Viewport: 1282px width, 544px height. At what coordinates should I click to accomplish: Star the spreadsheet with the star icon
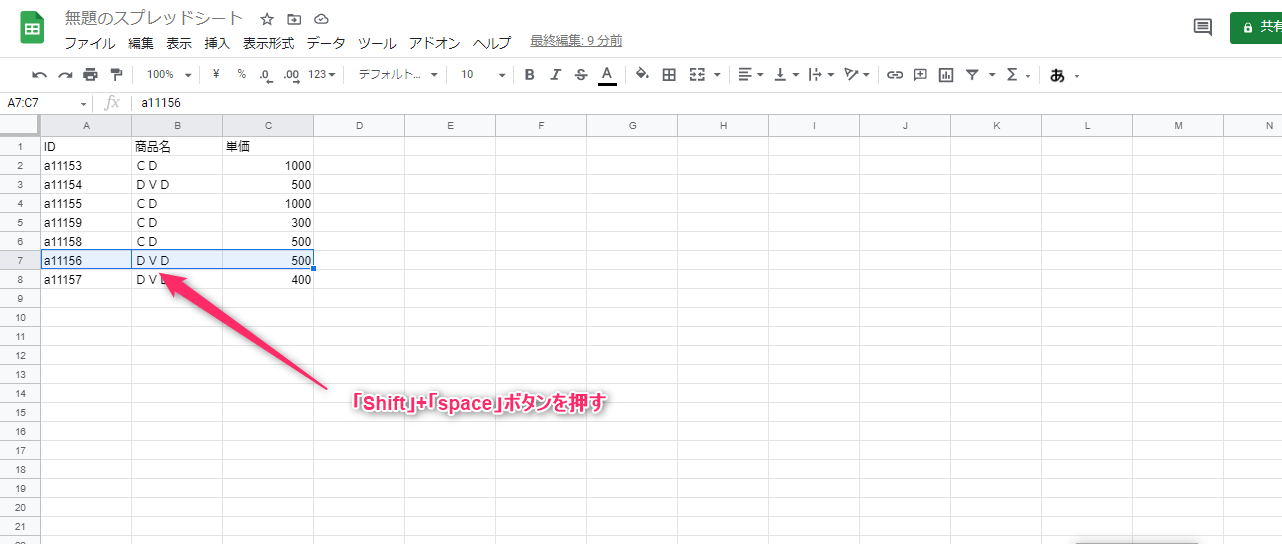pyautogui.click(x=267, y=19)
